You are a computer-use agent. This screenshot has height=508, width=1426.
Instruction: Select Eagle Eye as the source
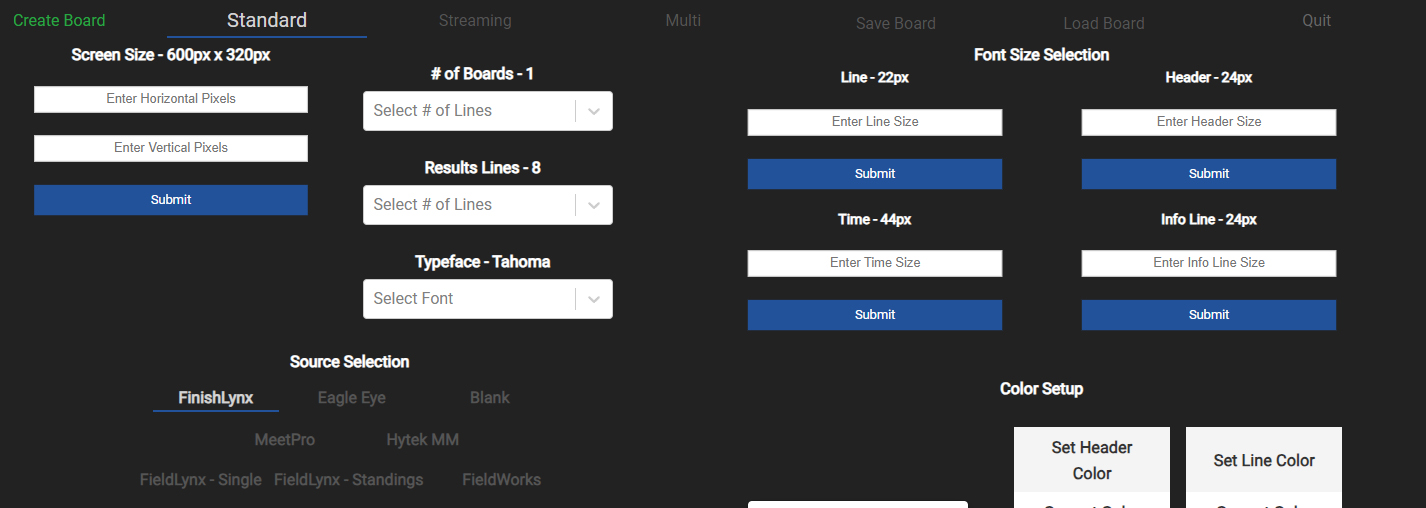click(x=352, y=398)
